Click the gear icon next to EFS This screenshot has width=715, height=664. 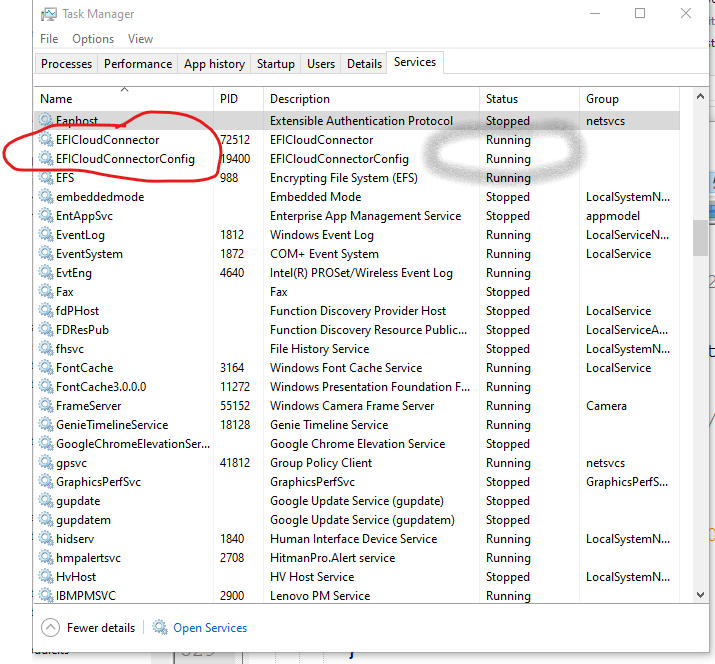(46, 177)
